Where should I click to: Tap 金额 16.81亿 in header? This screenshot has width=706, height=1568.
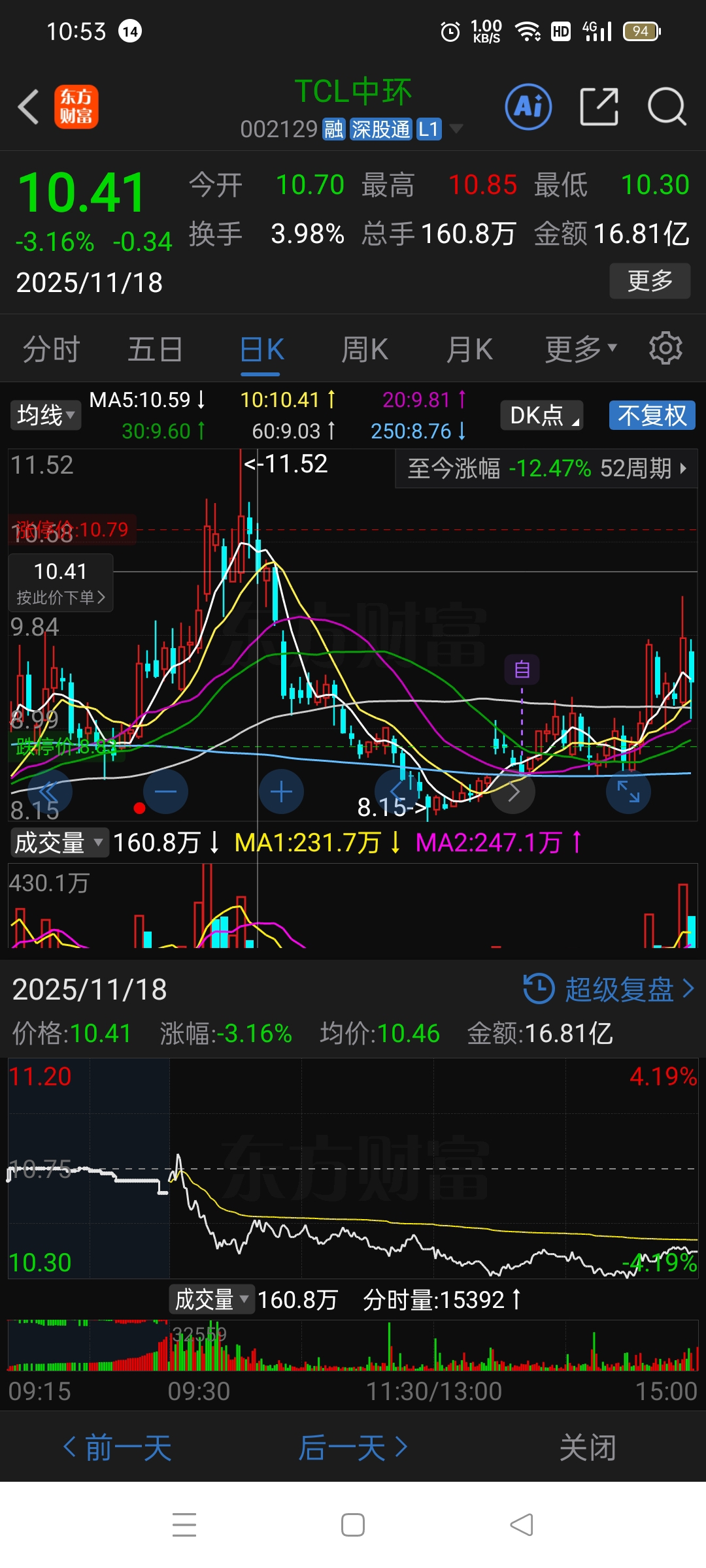click(x=612, y=234)
